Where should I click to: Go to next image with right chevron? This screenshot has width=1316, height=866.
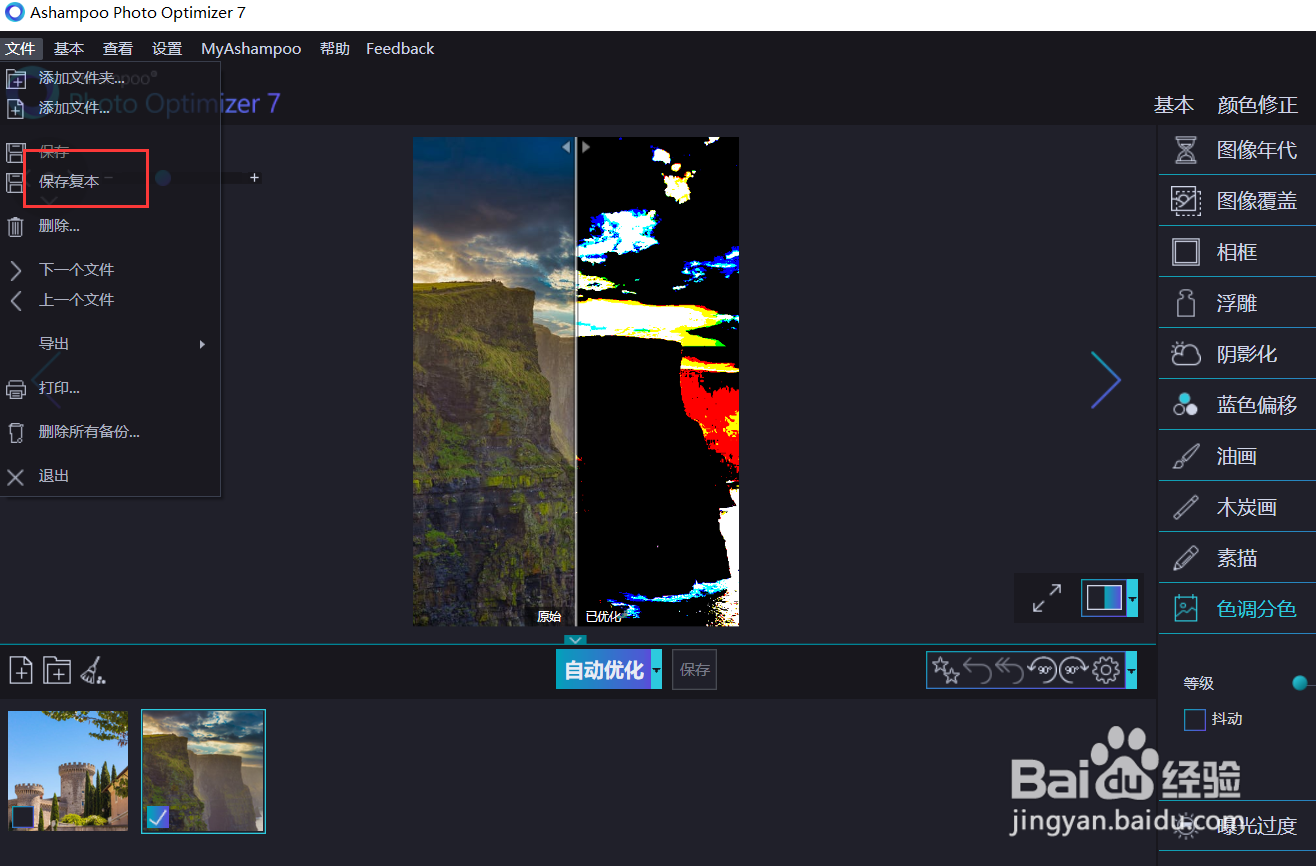tap(1105, 380)
